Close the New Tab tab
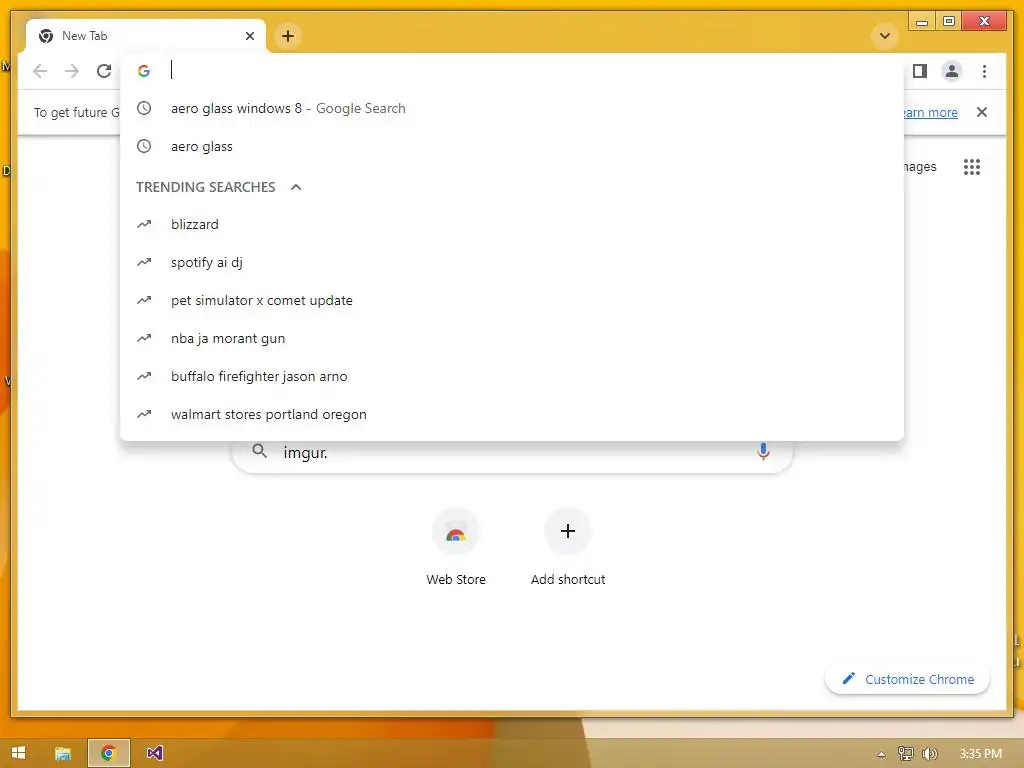The image size is (1024, 768). click(x=250, y=36)
